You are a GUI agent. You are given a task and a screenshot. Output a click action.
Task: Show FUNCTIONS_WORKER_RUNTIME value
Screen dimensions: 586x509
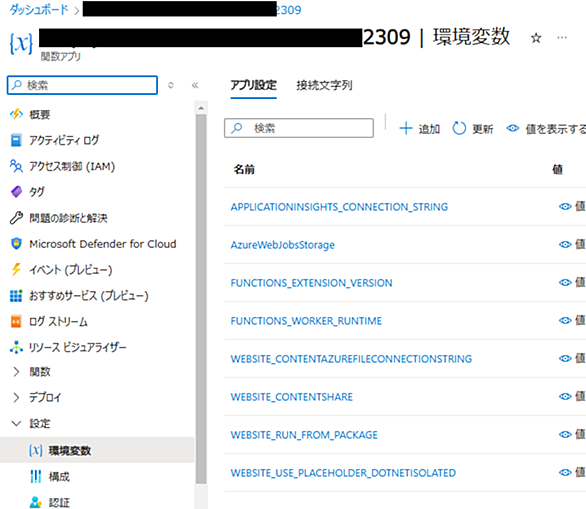(565, 320)
